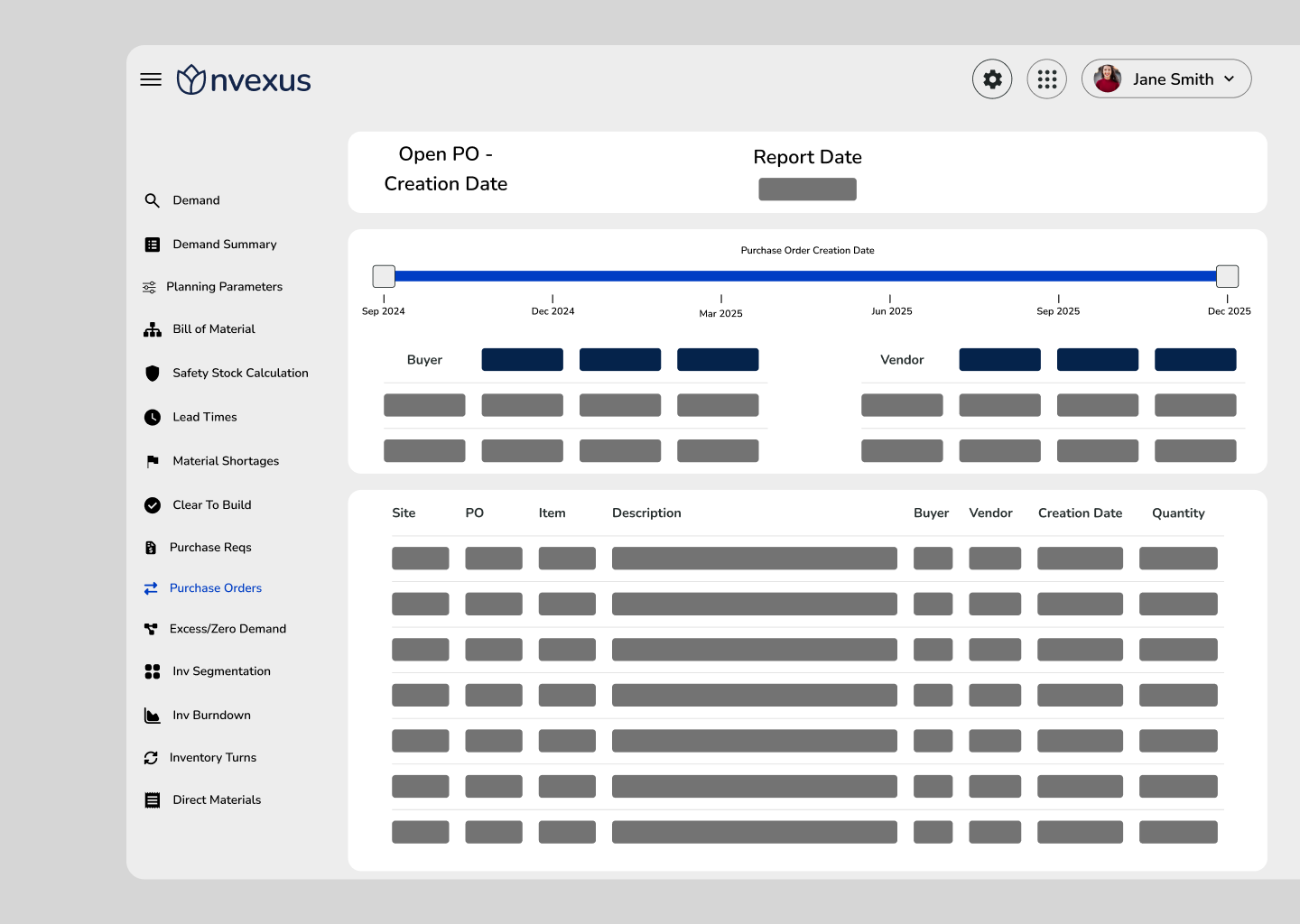Click the Quantity column header
1300x924 pixels.
tap(1178, 513)
